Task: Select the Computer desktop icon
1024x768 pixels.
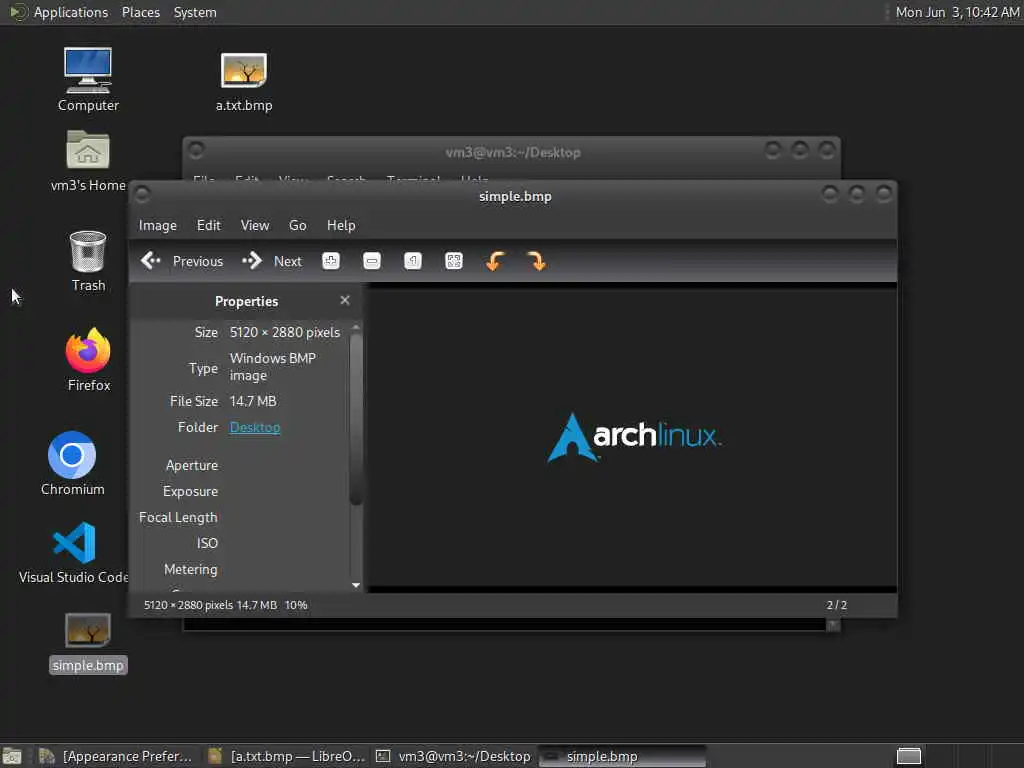Action: (x=88, y=80)
